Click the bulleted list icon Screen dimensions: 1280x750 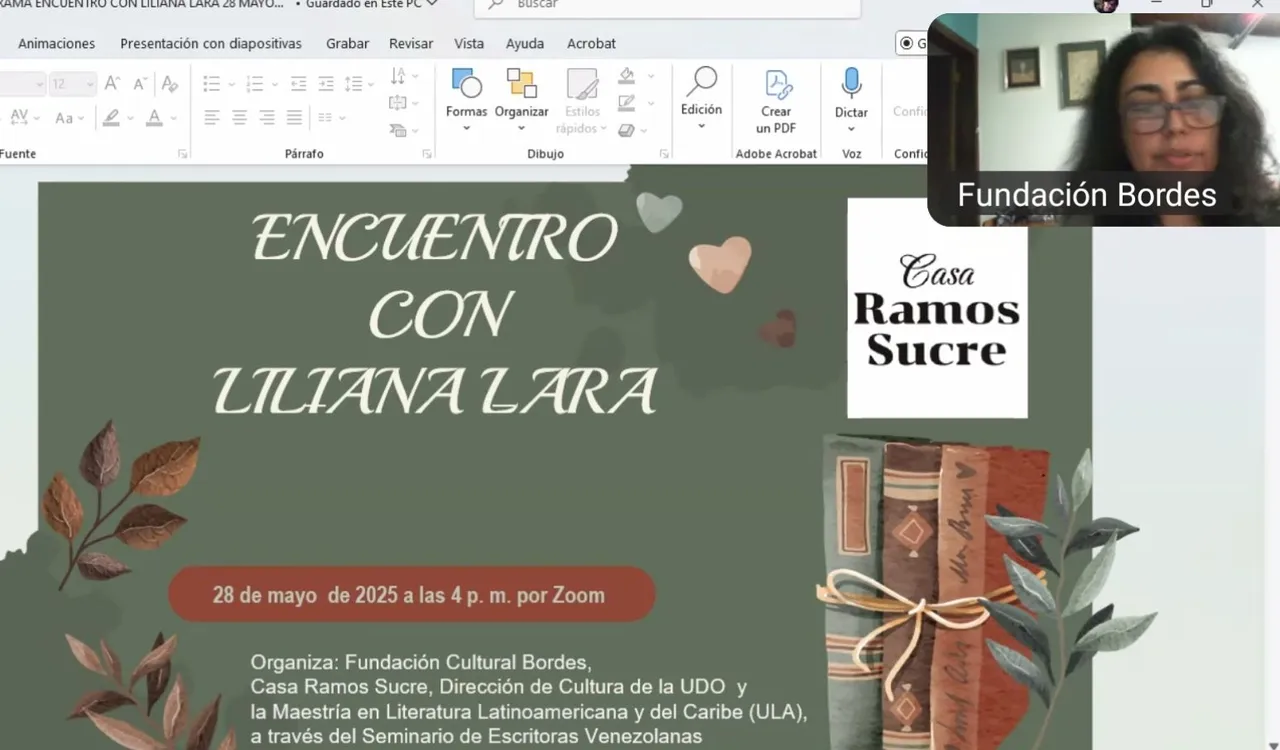[x=211, y=84]
